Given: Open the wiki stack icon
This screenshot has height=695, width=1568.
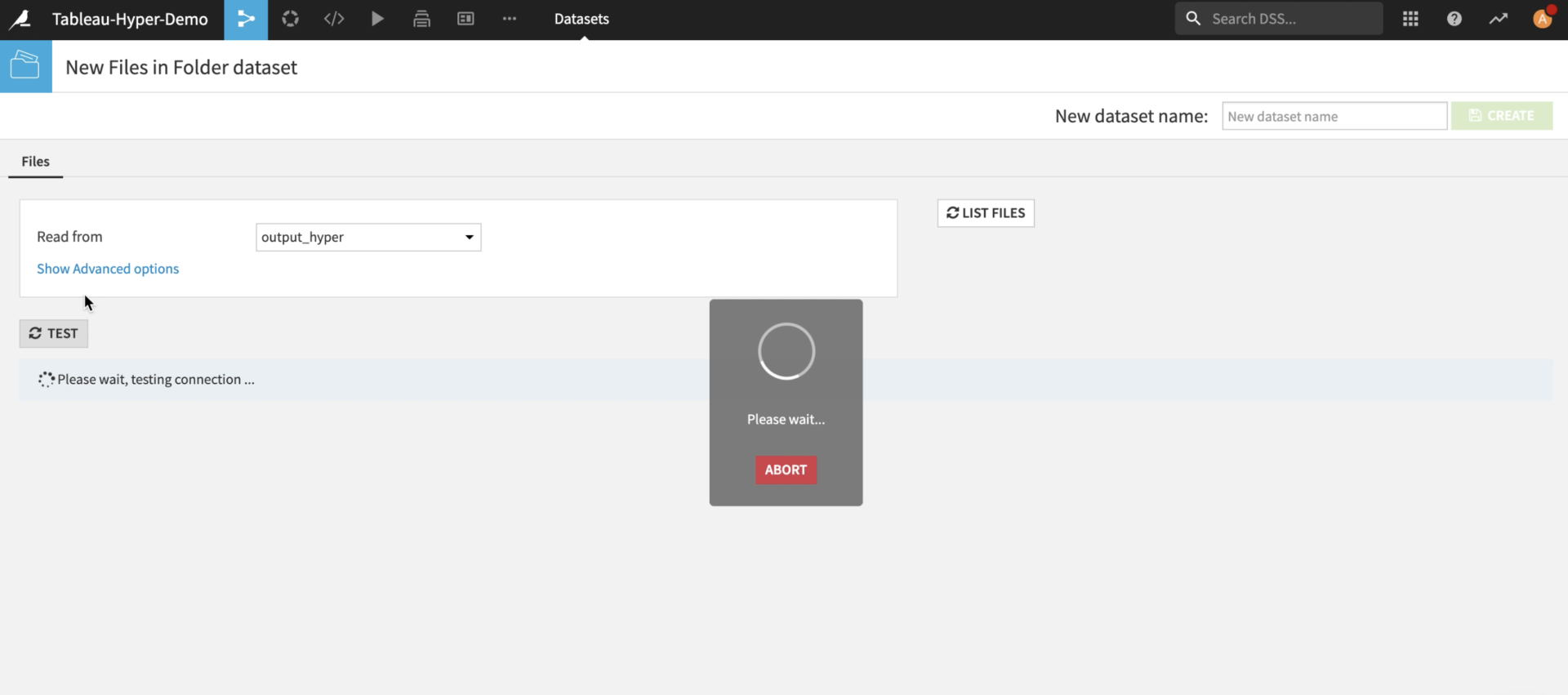Looking at the screenshot, I should (421, 19).
